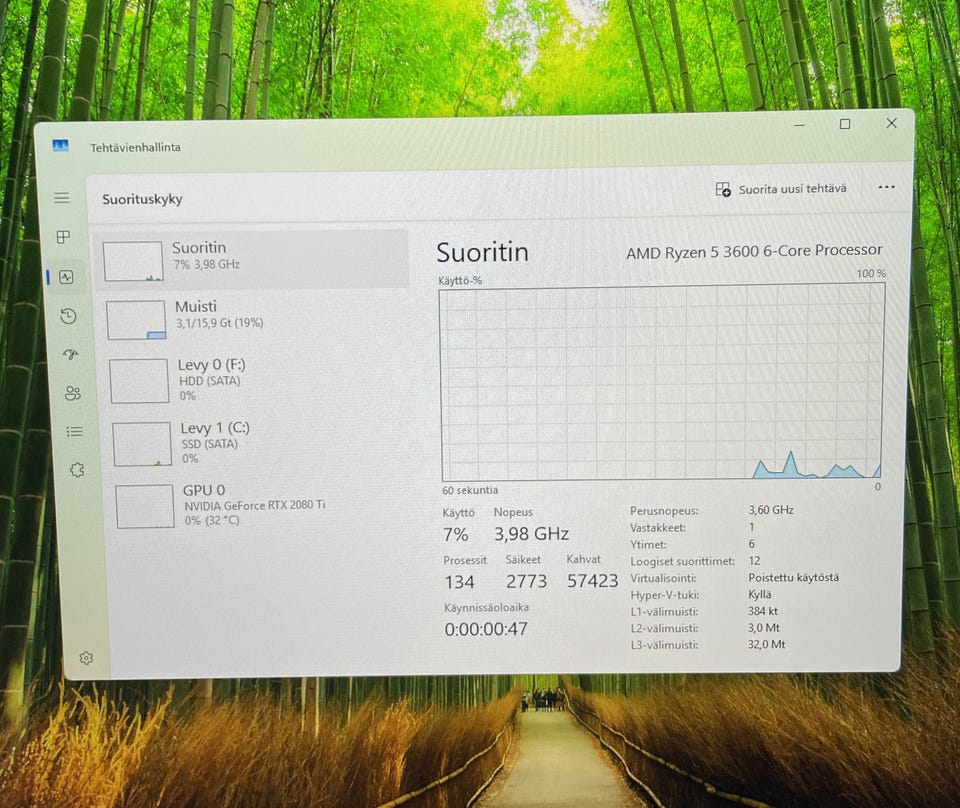Open Task Manager settings gear
Viewport: 960px width, 808px height.
(x=86, y=658)
